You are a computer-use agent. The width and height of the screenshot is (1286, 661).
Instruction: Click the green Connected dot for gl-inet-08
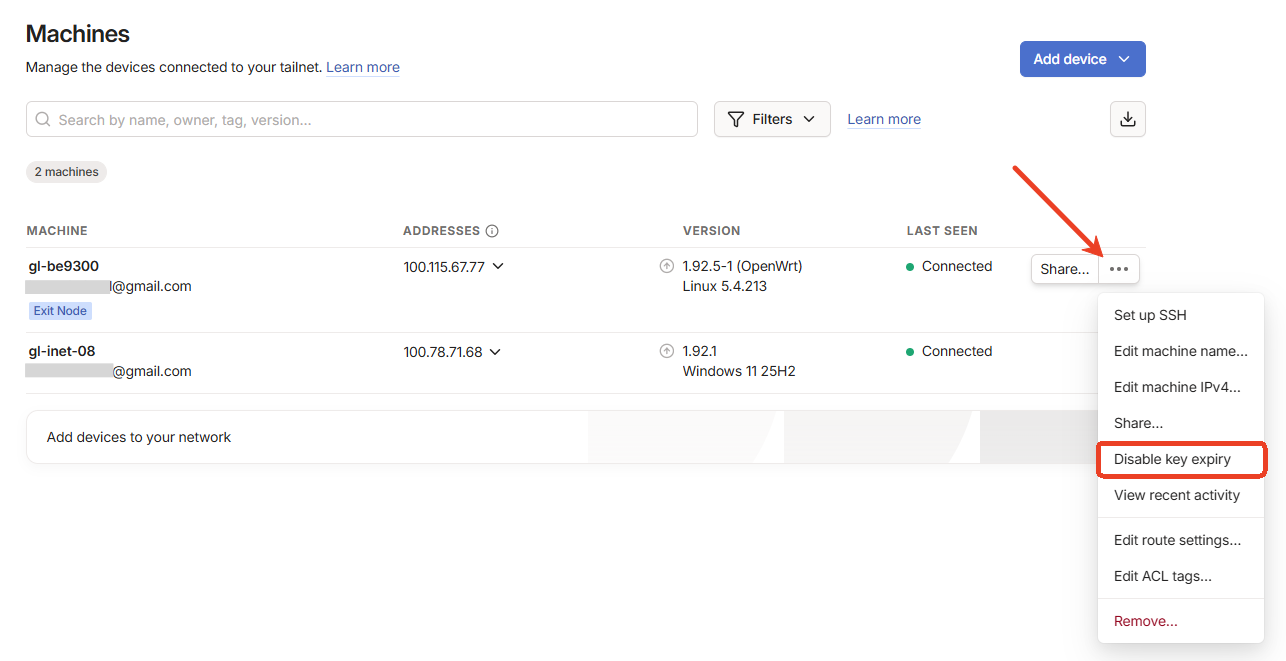(910, 352)
